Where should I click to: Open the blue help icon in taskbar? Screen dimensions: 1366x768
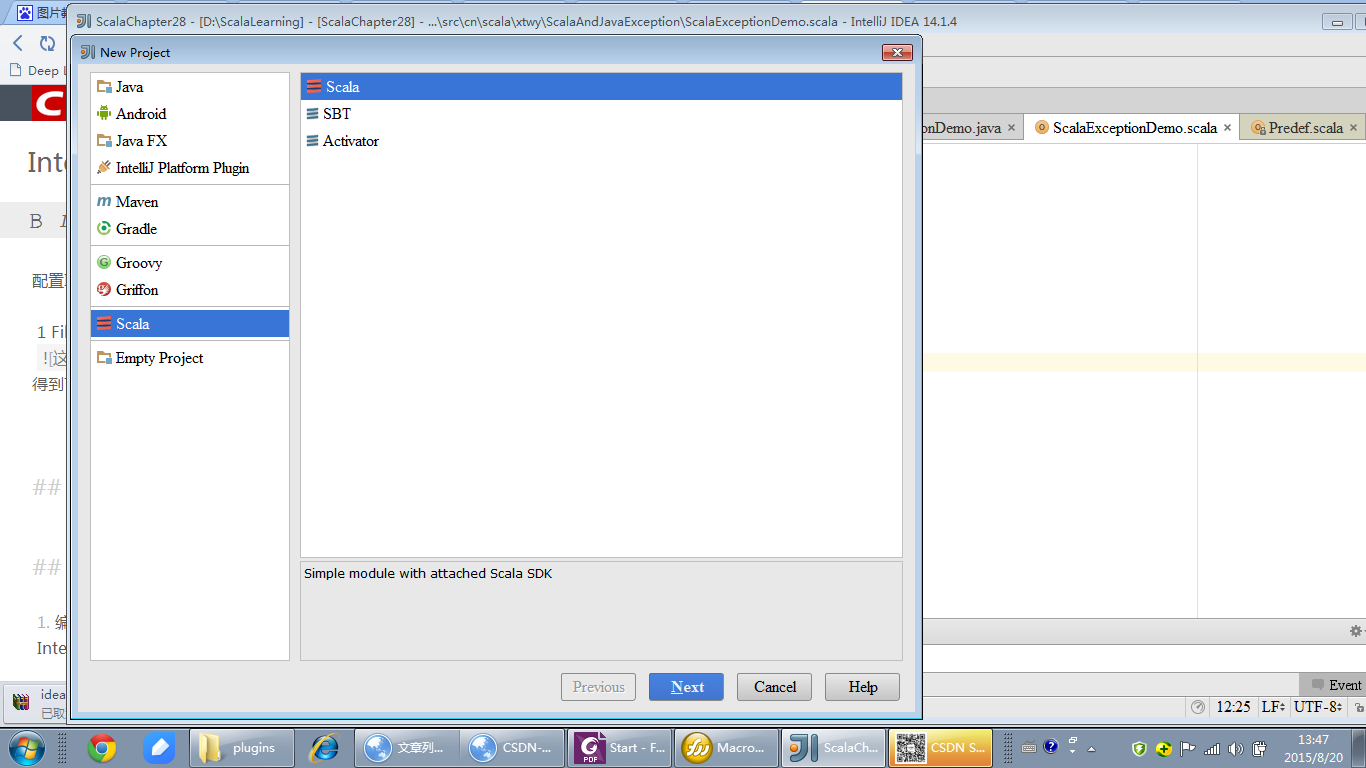(x=1051, y=746)
